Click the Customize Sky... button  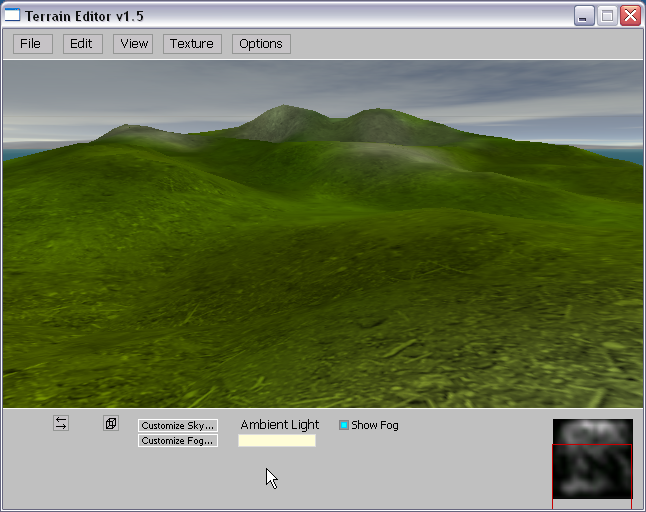pos(178,425)
